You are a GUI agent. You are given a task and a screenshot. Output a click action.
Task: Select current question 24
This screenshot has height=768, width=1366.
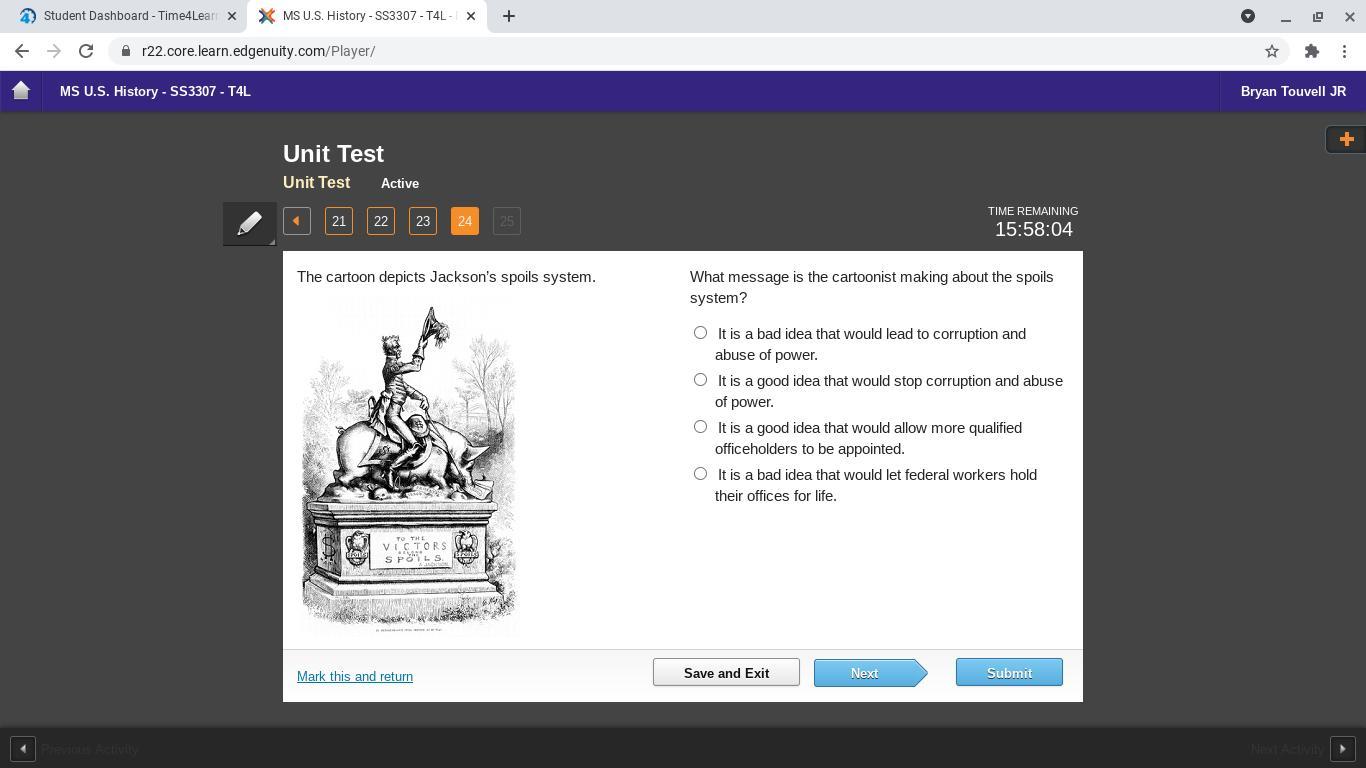[x=465, y=221]
